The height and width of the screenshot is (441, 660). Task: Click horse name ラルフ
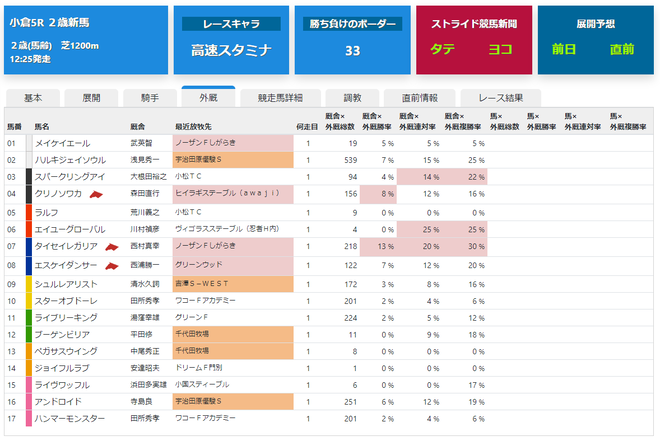(46, 213)
